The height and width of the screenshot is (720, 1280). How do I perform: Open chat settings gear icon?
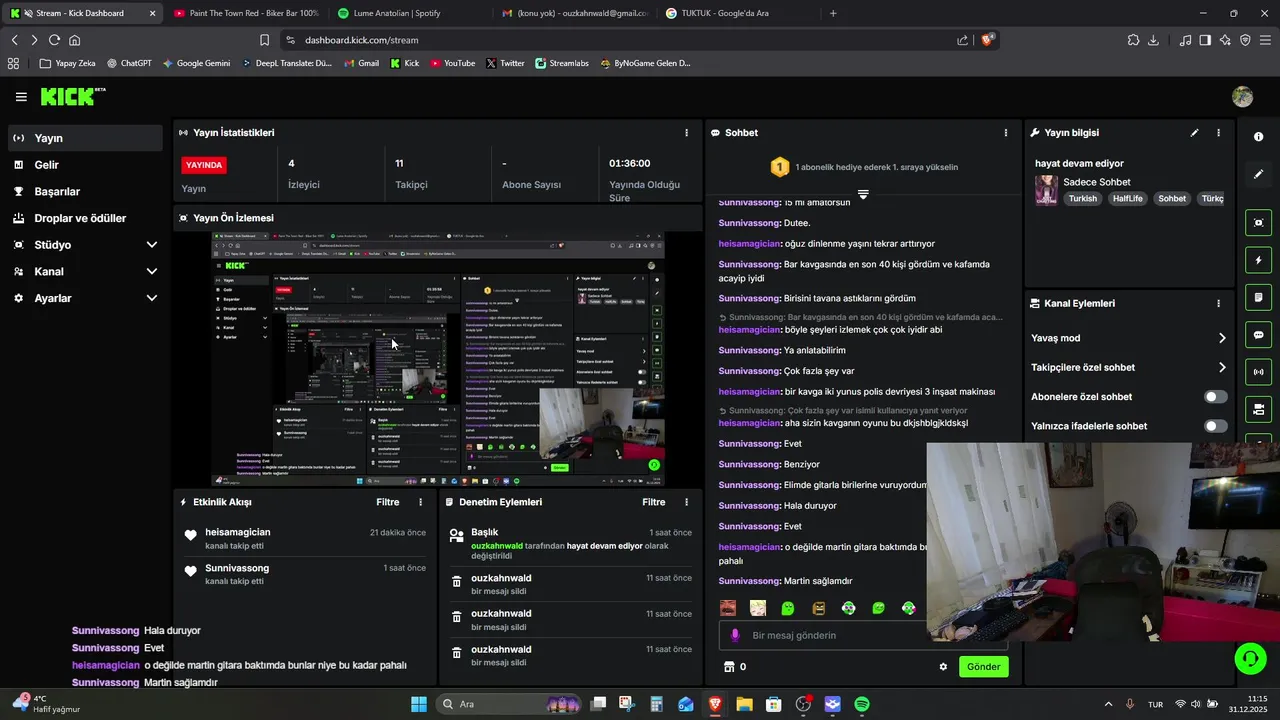[942, 666]
